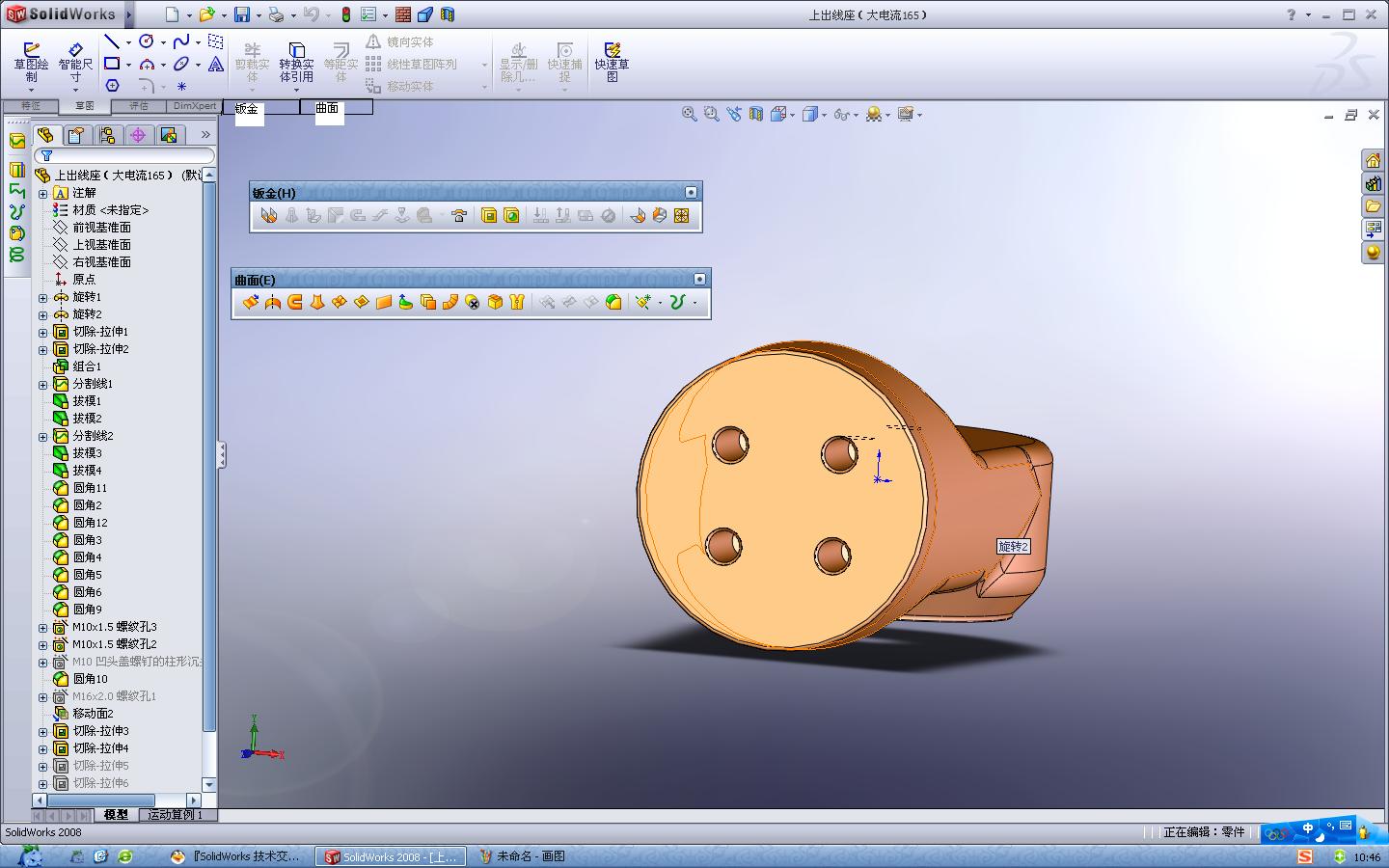Select 移动面2 in the feature tree
The height and width of the screenshot is (868, 1389).
click(x=93, y=714)
